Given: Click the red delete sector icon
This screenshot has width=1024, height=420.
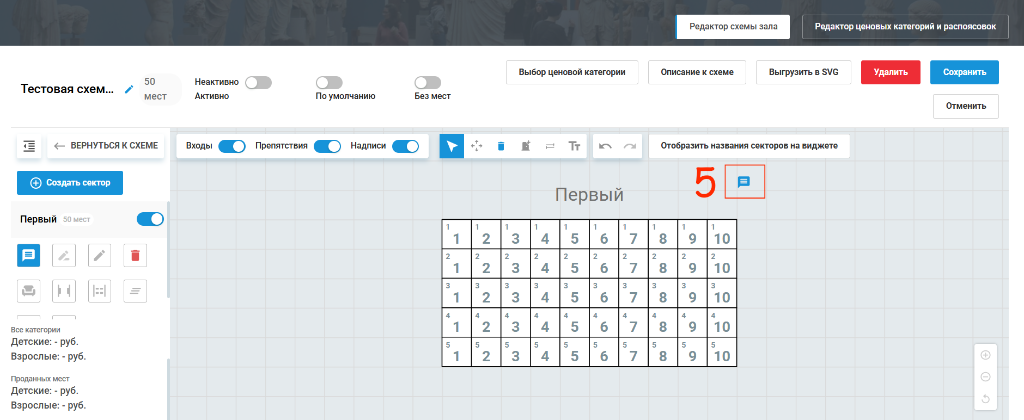Looking at the screenshot, I should click(135, 255).
